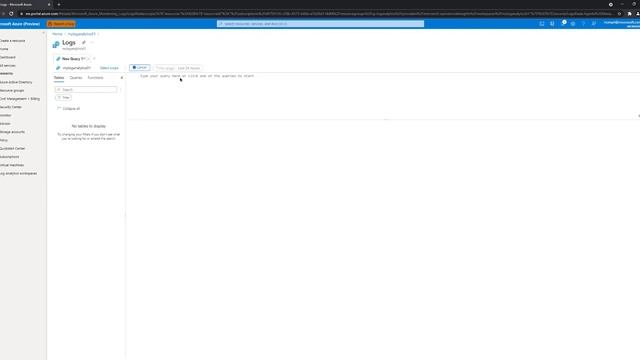
Task: Click the Select scope link
Action: [109, 68]
